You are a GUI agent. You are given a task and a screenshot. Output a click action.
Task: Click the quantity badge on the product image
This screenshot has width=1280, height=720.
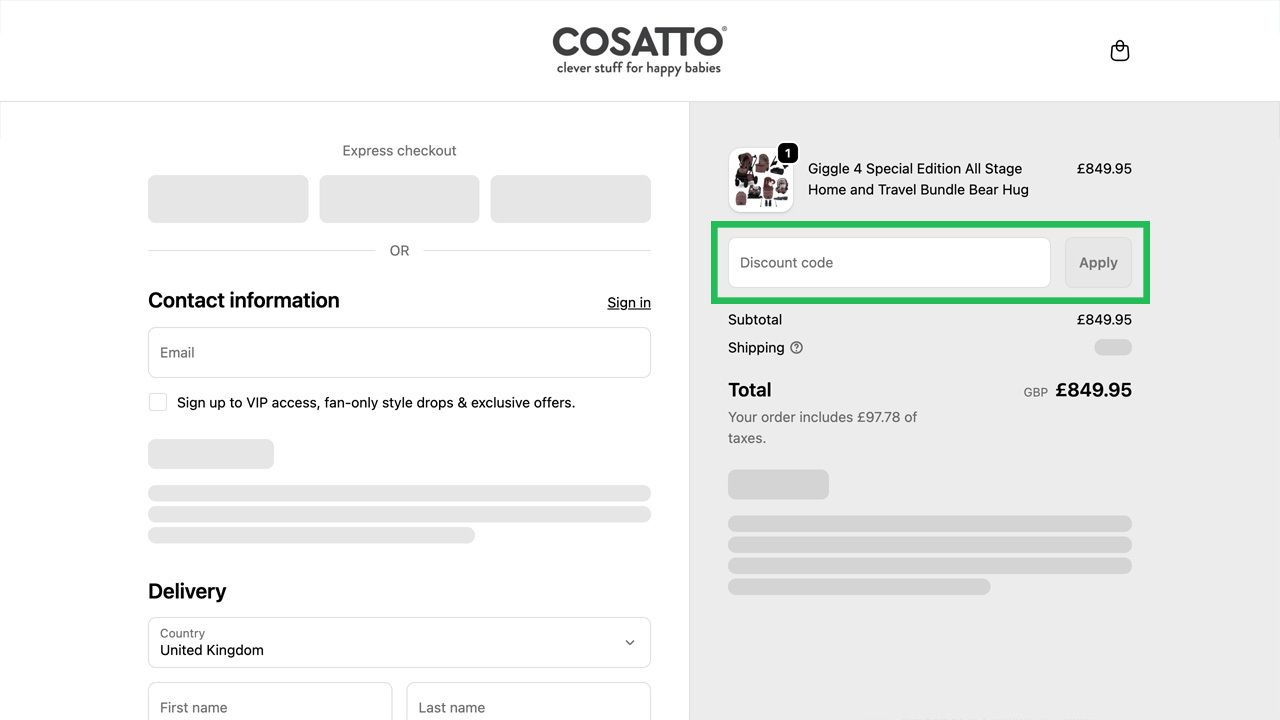tap(788, 153)
